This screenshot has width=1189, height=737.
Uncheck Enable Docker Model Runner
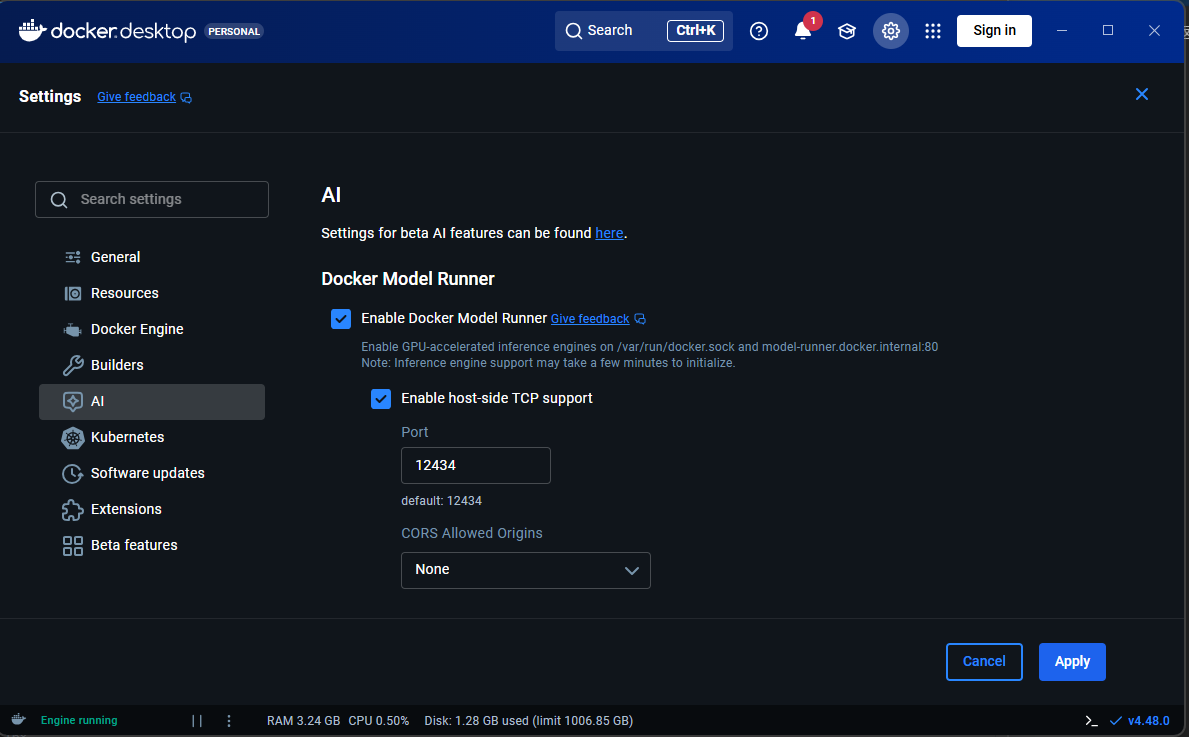pyautogui.click(x=341, y=319)
